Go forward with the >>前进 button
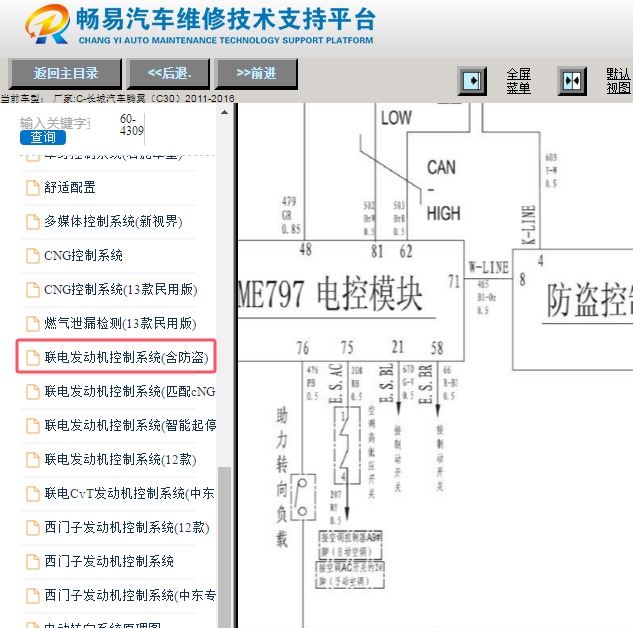The width and height of the screenshot is (633, 628). point(256,73)
